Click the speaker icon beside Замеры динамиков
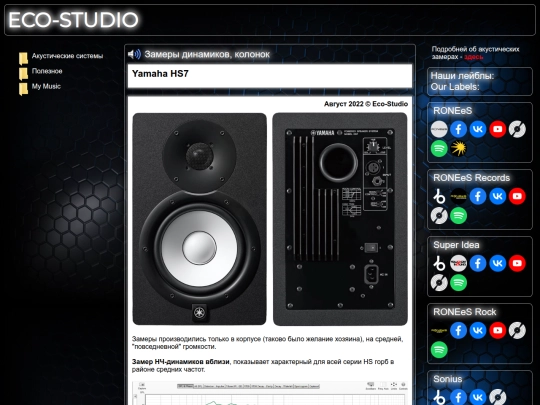The height and width of the screenshot is (405, 540). (x=134, y=54)
